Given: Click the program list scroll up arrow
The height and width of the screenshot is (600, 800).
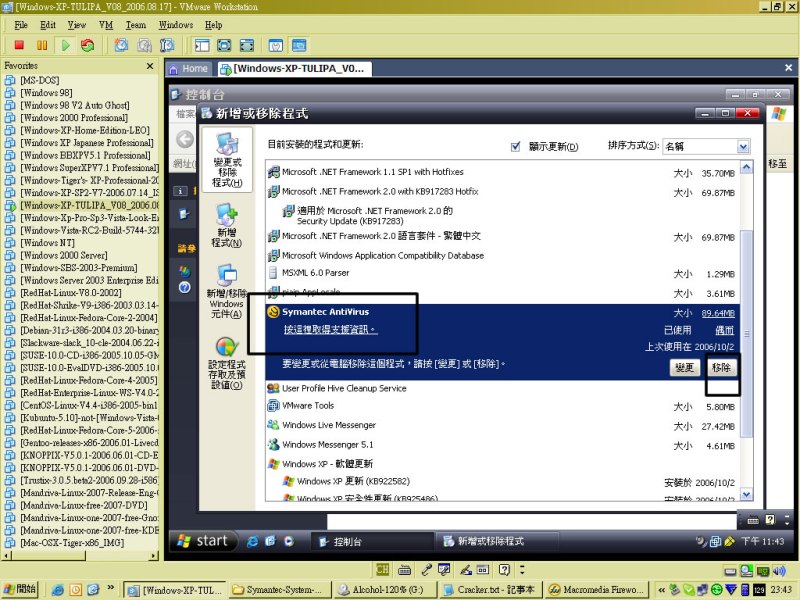Looking at the screenshot, I should click(746, 167).
